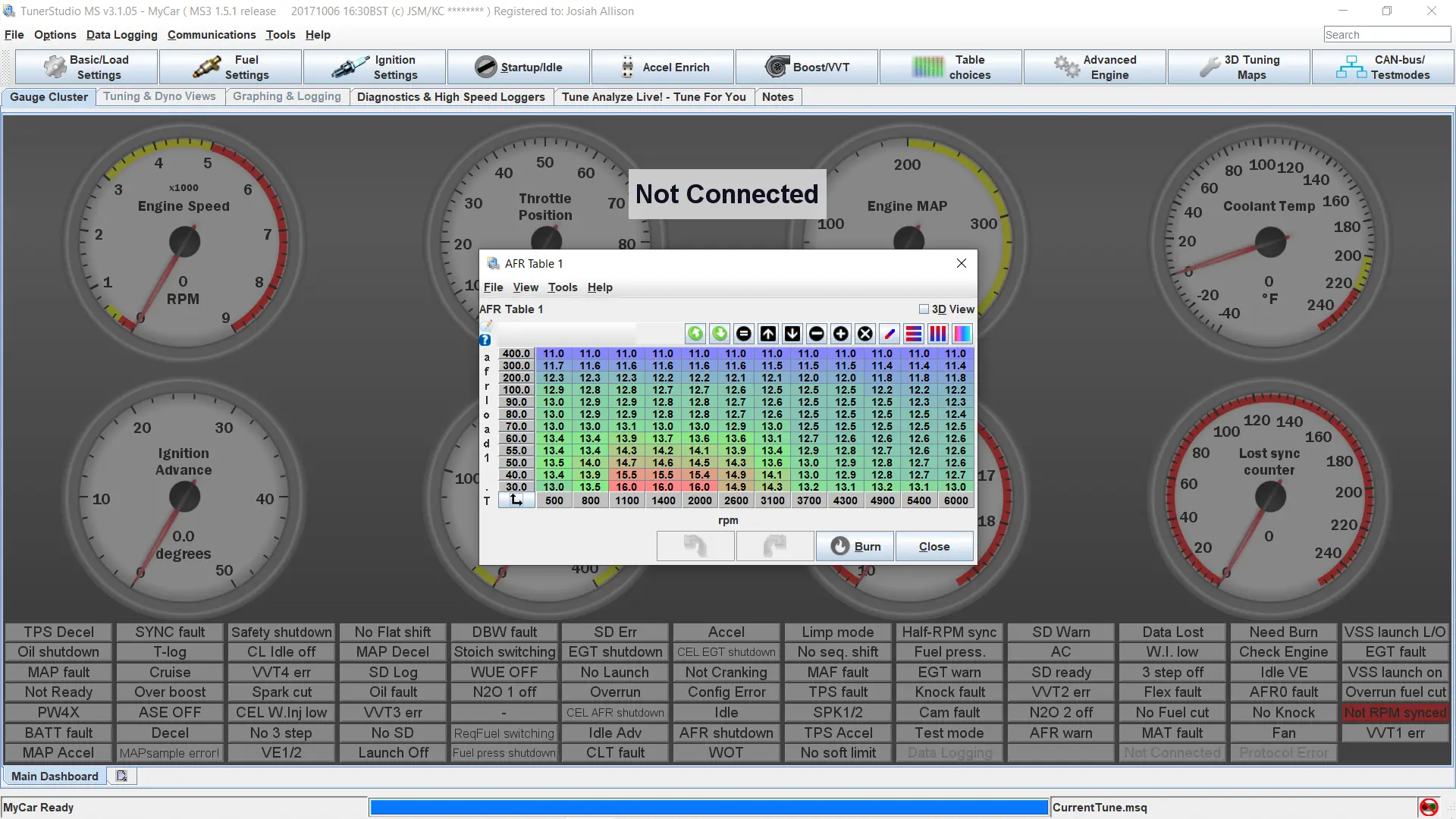Click the Ignition Advance gauge

[x=184, y=497]
